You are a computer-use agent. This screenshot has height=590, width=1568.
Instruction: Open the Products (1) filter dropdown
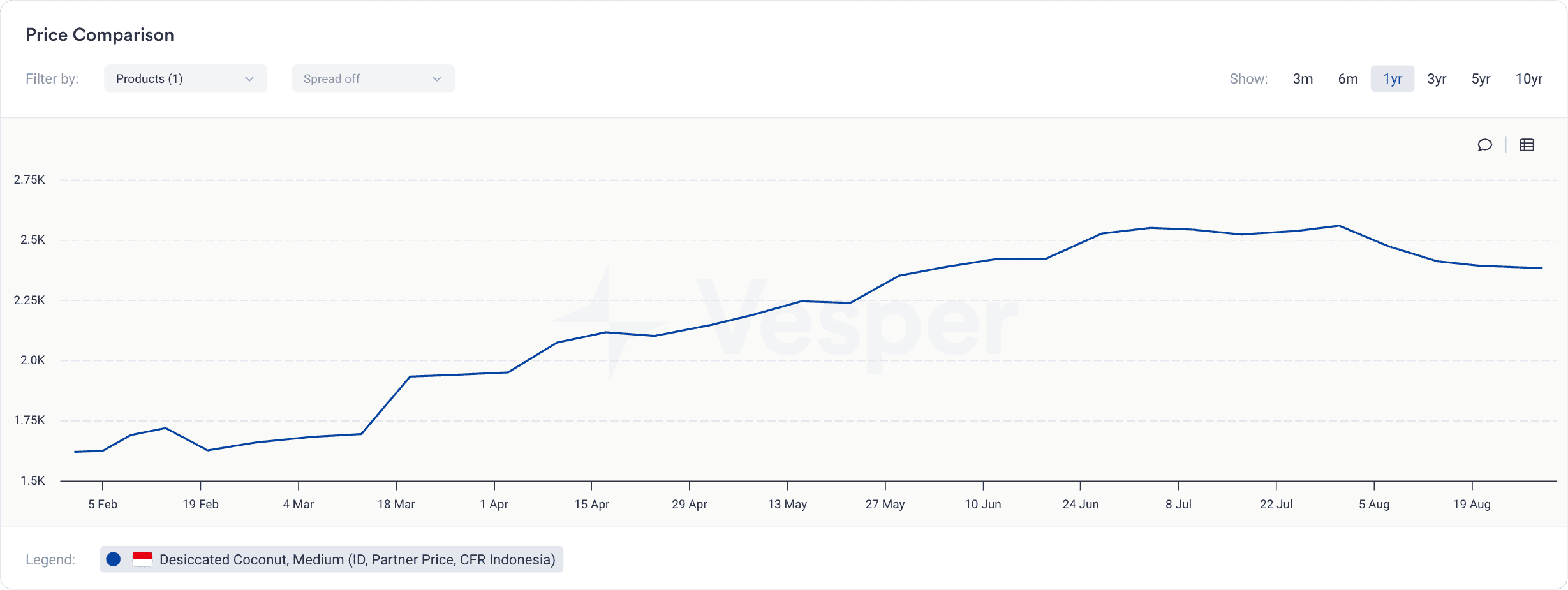(x=186, y=78)
